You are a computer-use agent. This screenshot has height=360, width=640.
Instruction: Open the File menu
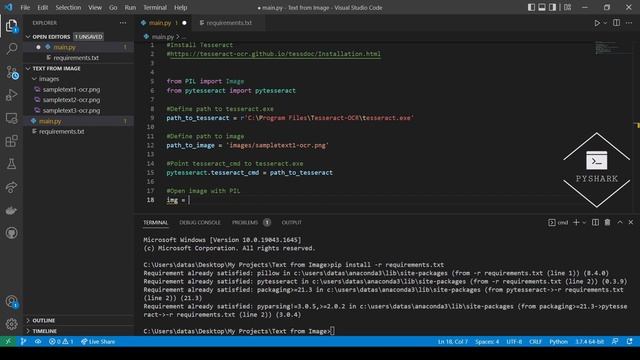coord(25,7)
